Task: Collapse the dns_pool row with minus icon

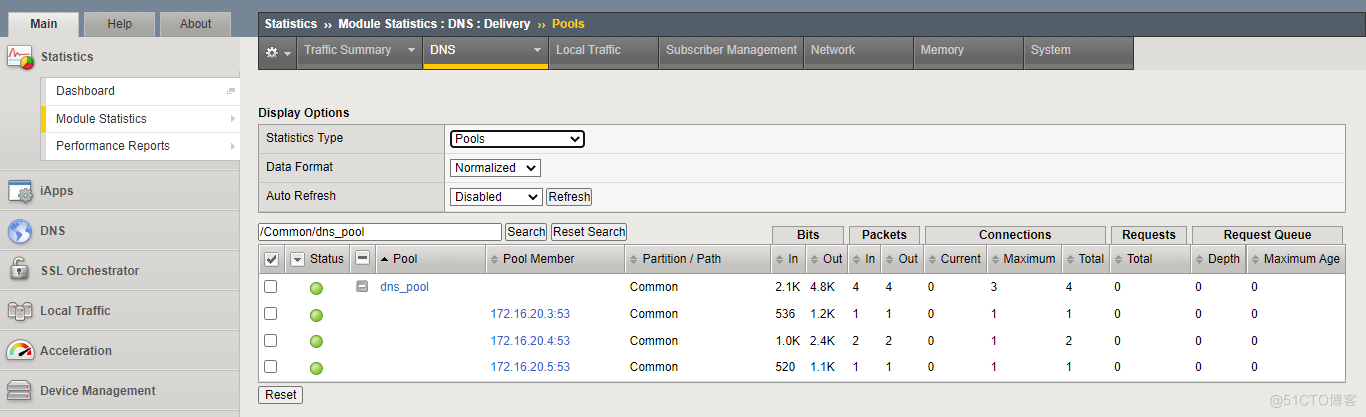Action: click(362, 286)
